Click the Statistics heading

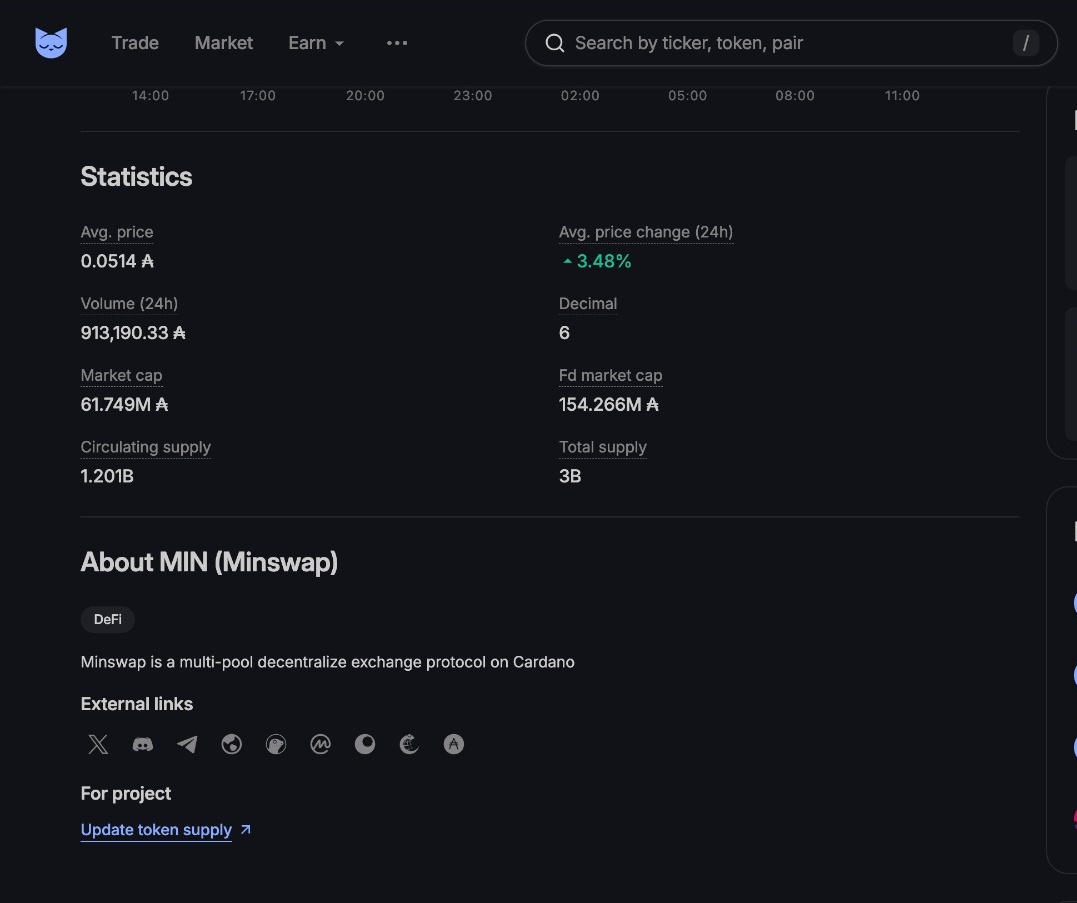tap(137, 176)
